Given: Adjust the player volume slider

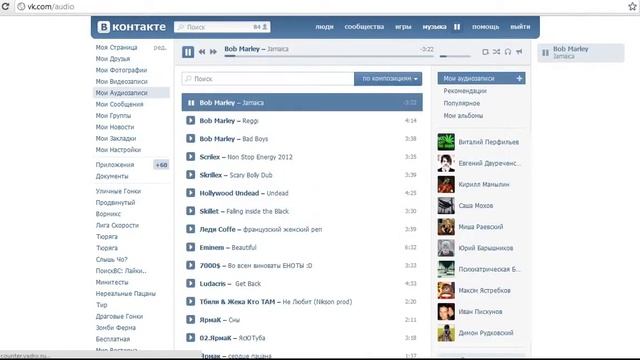Looking at the screenshot, I should [x=455, y=56].
